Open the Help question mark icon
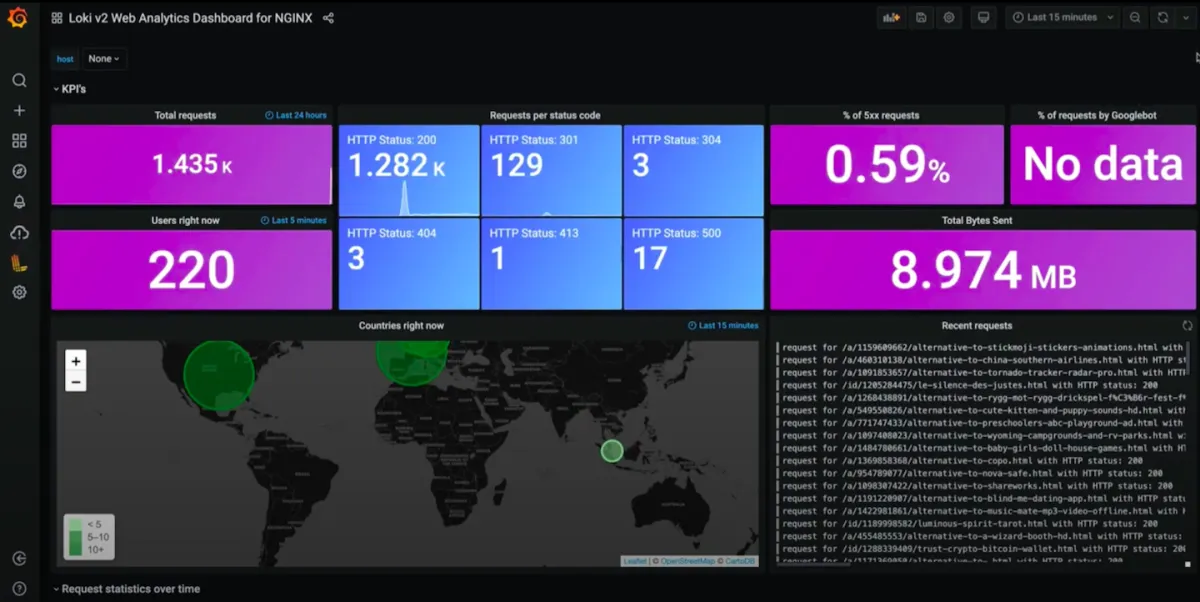This screenshot has width=1200, height=602. coord(19,588)
